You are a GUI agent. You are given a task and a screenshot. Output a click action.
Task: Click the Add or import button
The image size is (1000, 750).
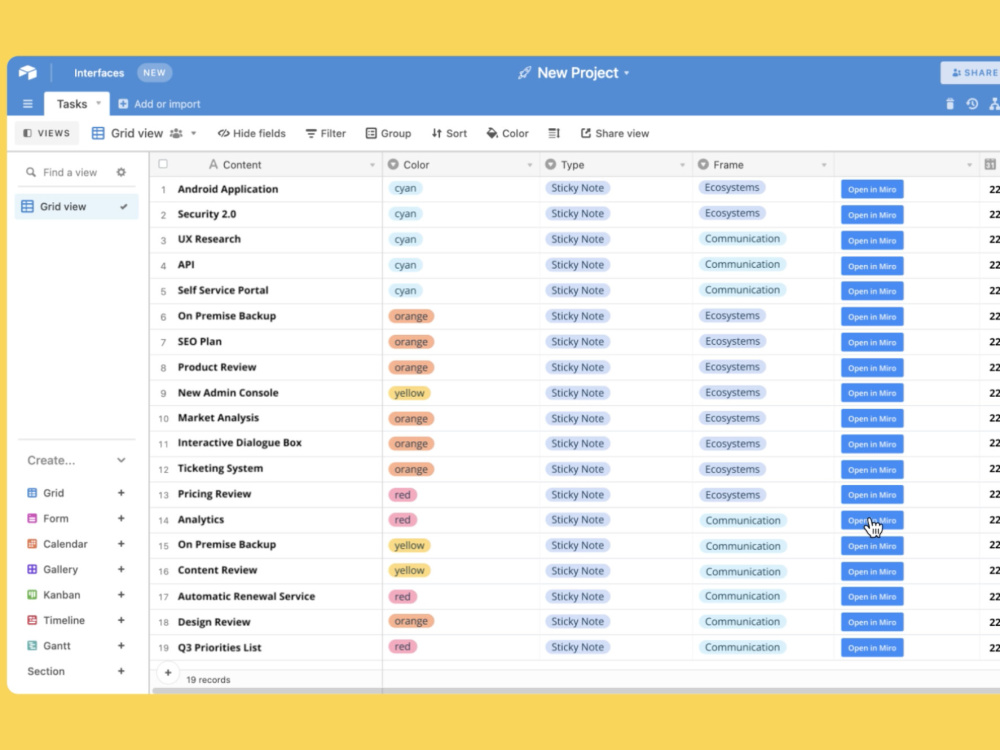click(x=159, y=104)
